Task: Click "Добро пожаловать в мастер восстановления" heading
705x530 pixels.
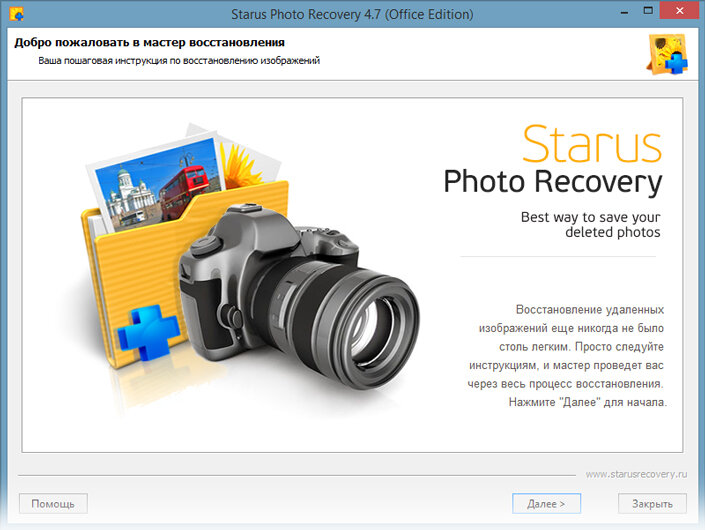Action: click(x=149, y=43)
